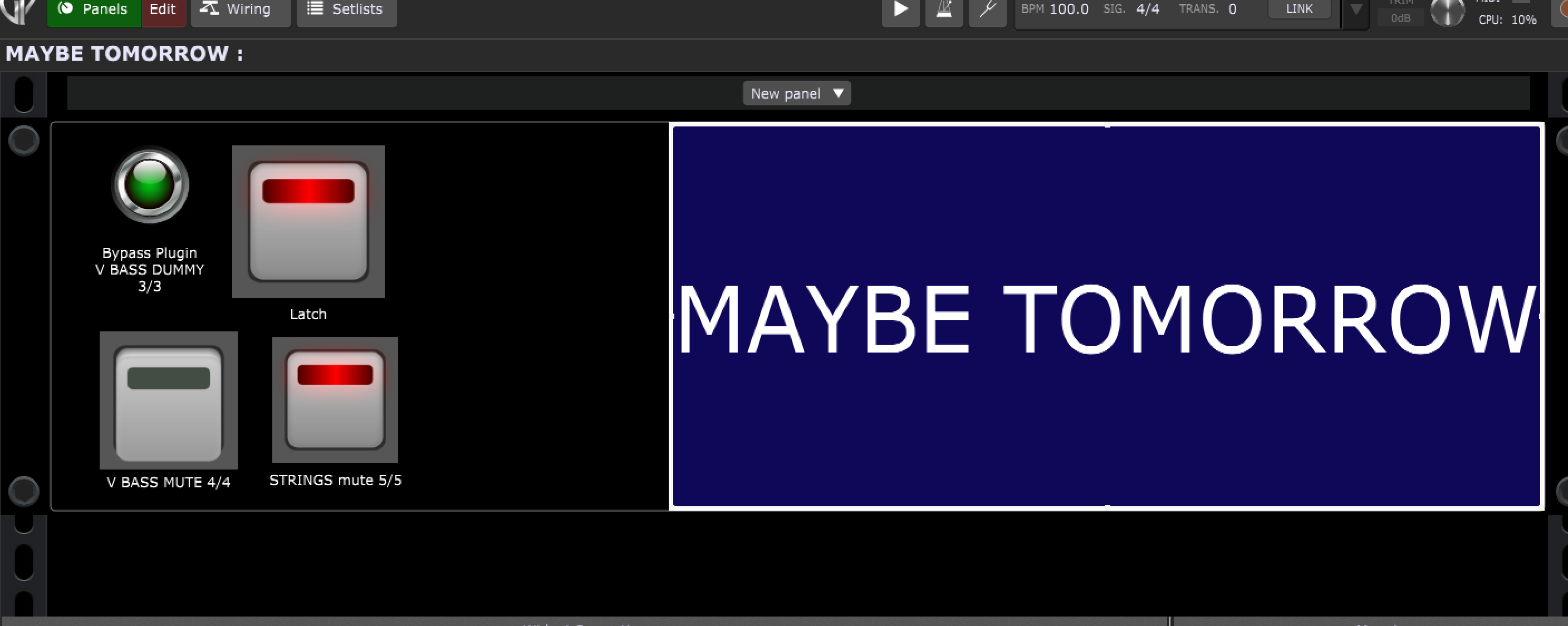This screenshot has width=1568, height=626.
Task: Click the MAYBE TOMORROW : rackspace title
Action: pos(125,54)
